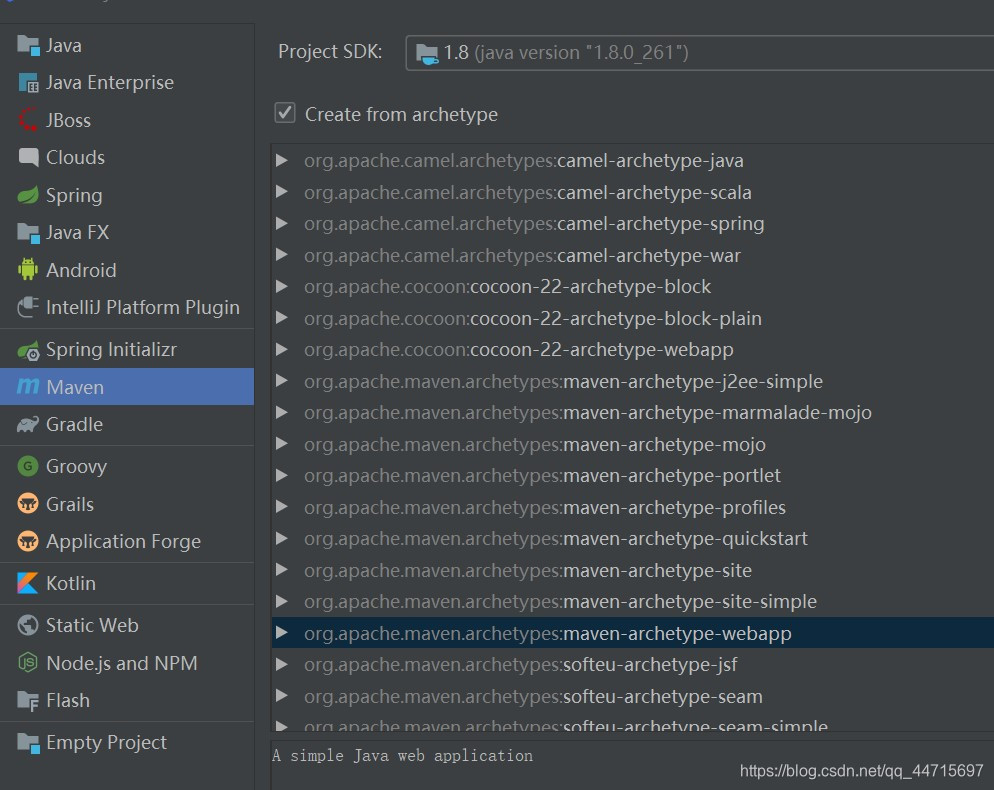The image size is (994, 790).
Task: Select Java Enterprise label
Action: (x=110, y=82)
